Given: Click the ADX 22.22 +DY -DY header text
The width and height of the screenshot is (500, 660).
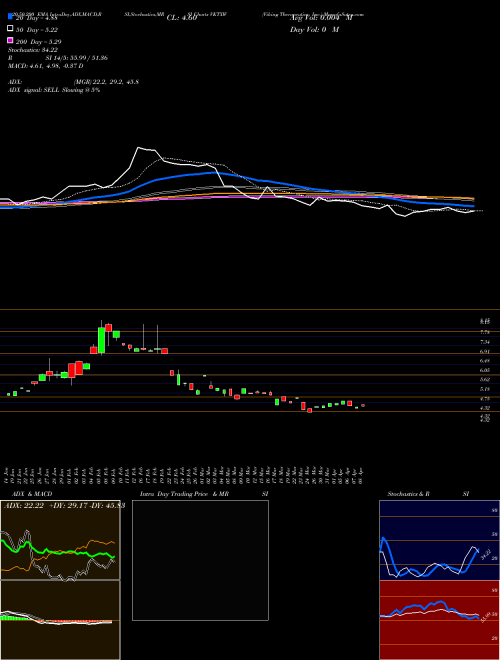Looking at the screenshot, I should 64,506.
